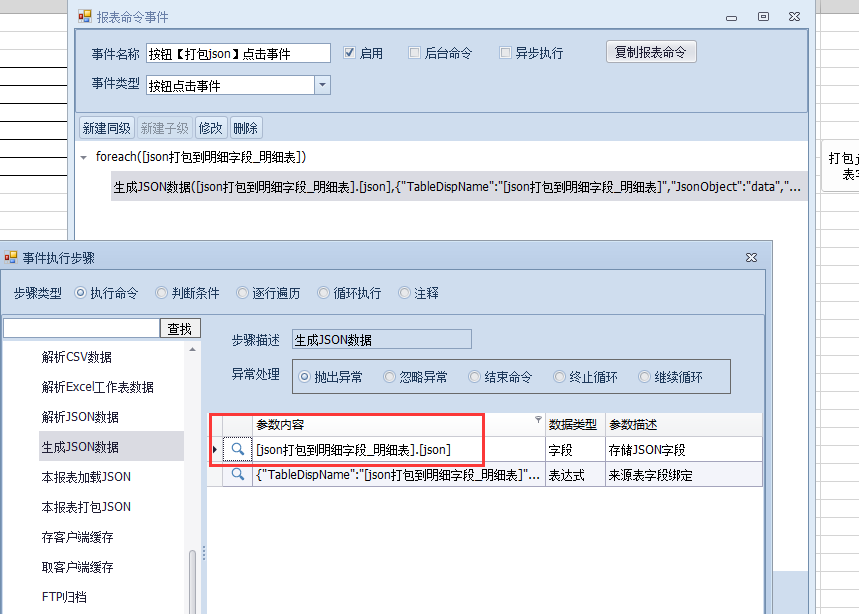Enable the 异步执行 checkbox
Viewport: 859px width, 614px height.
click(506, 53)
